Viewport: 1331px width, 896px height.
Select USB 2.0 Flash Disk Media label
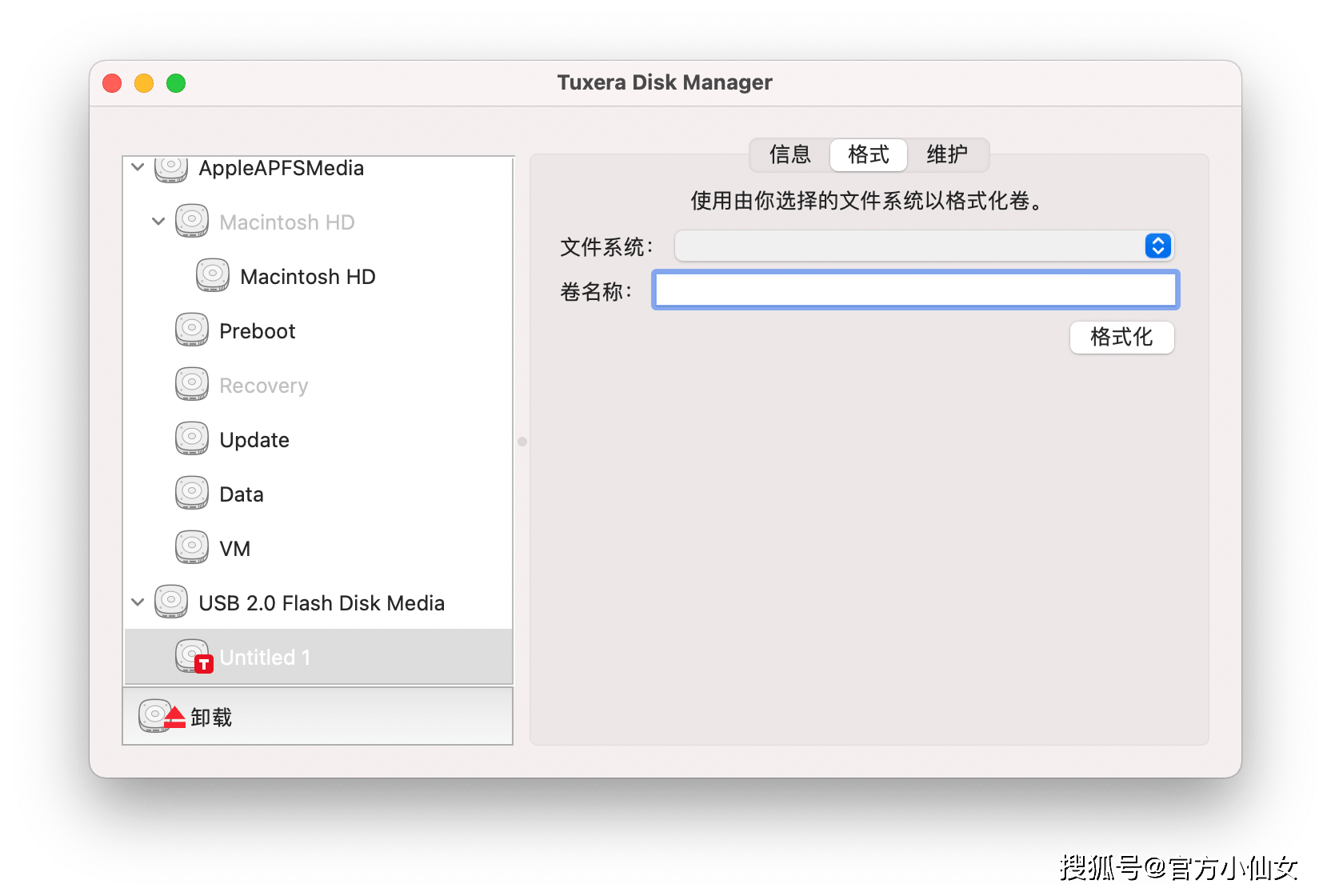tap(322, 603)
